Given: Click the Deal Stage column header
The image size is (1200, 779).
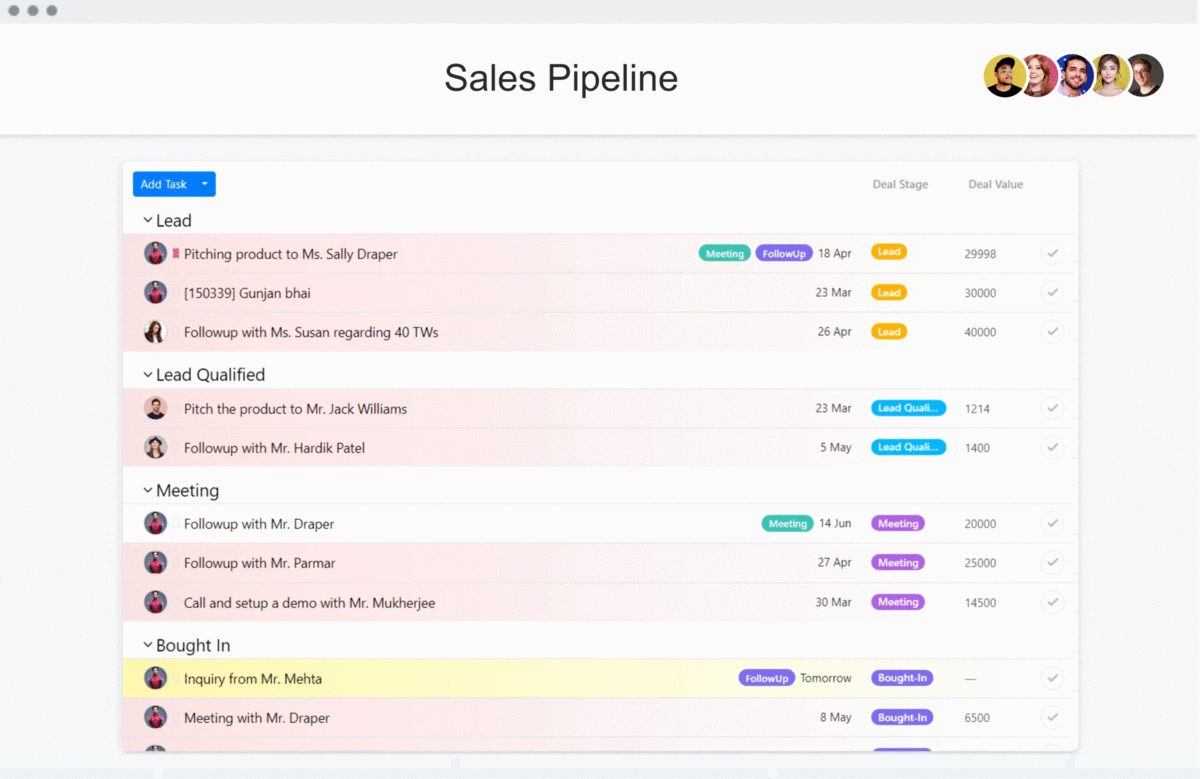Looking at the screenshot, I should click(x=899, y=184).
